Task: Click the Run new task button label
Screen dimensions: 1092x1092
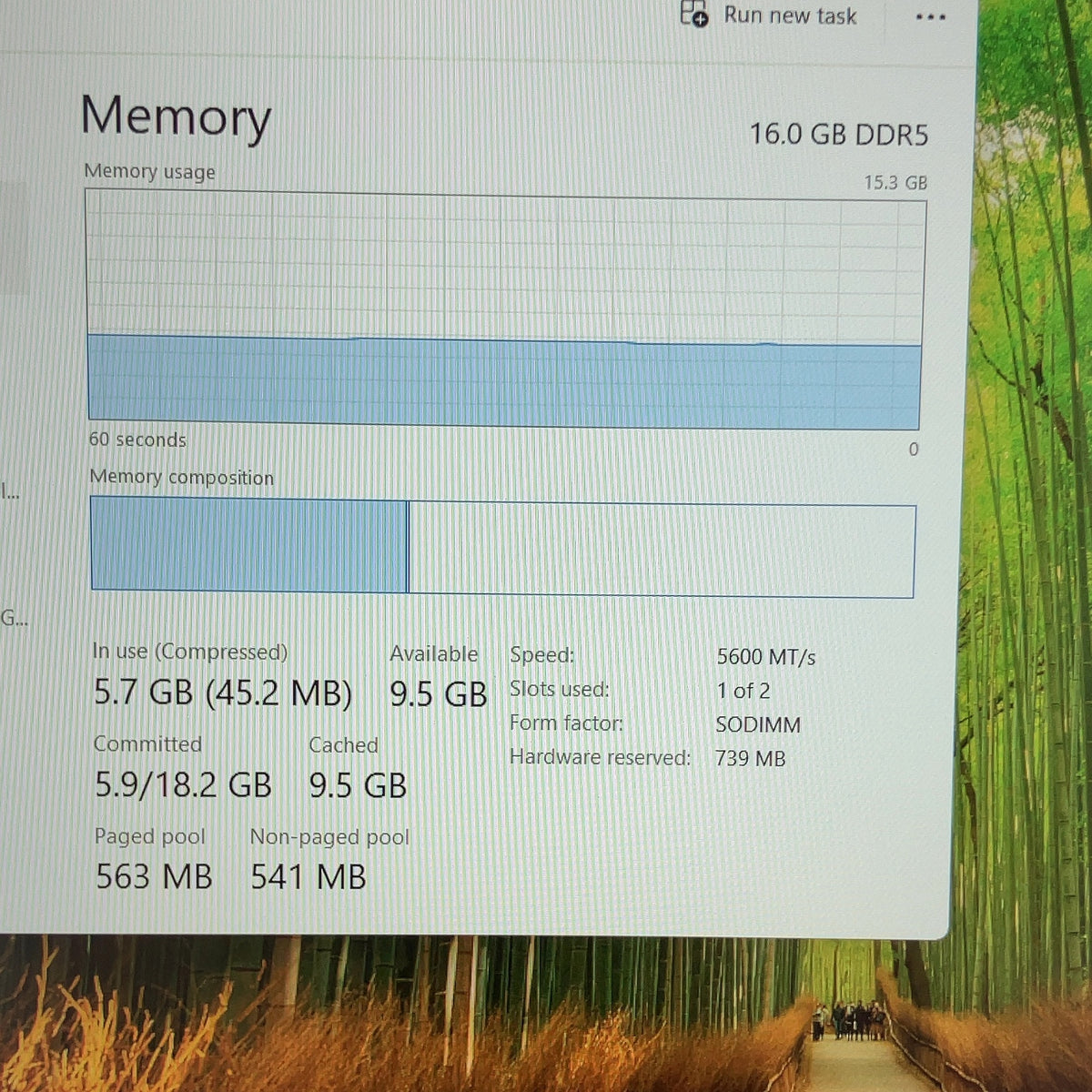Action: (x=790, y=15)
